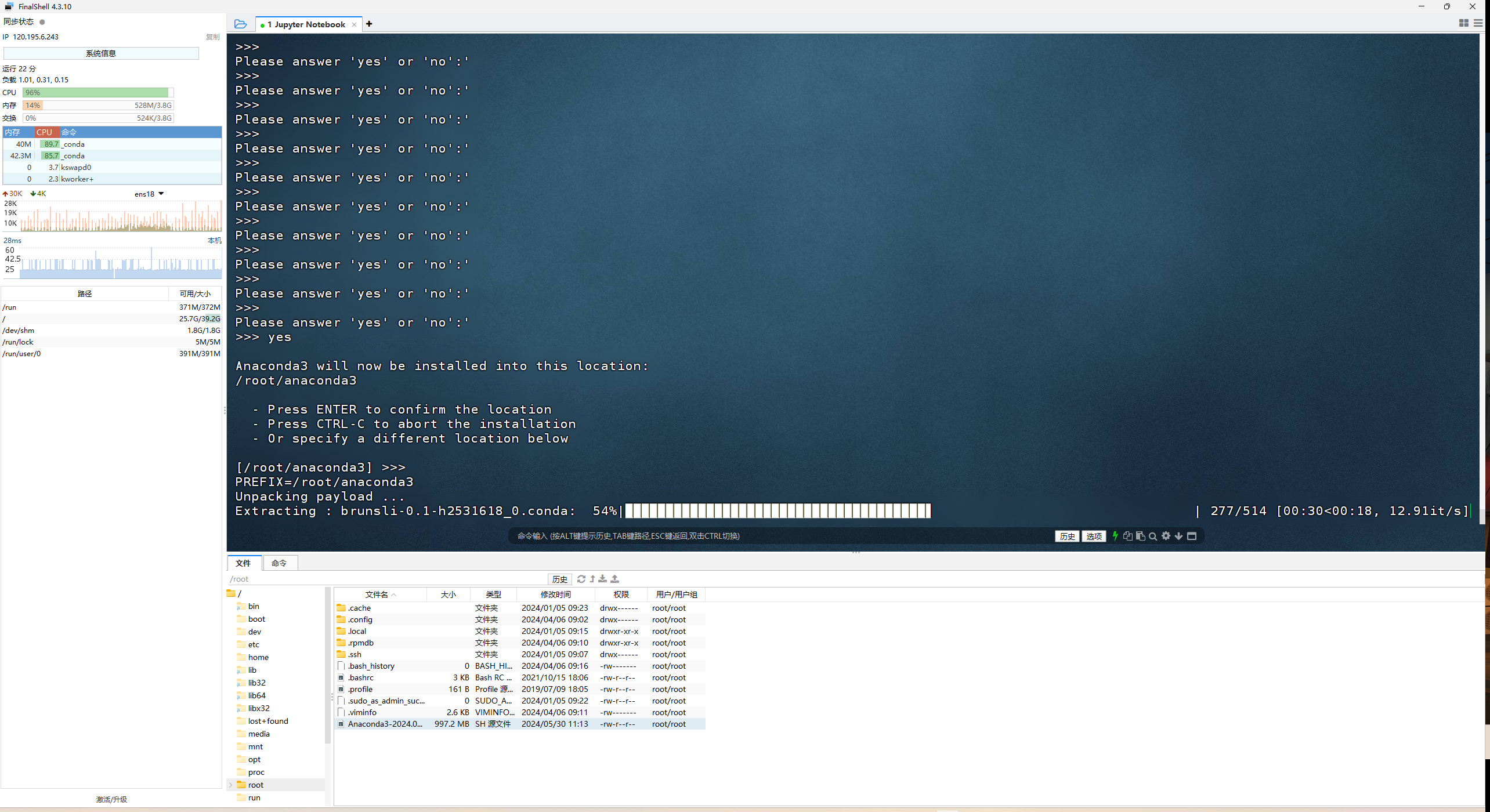
Task: Sort processes by 命令 column
Action: coord(140,132)
